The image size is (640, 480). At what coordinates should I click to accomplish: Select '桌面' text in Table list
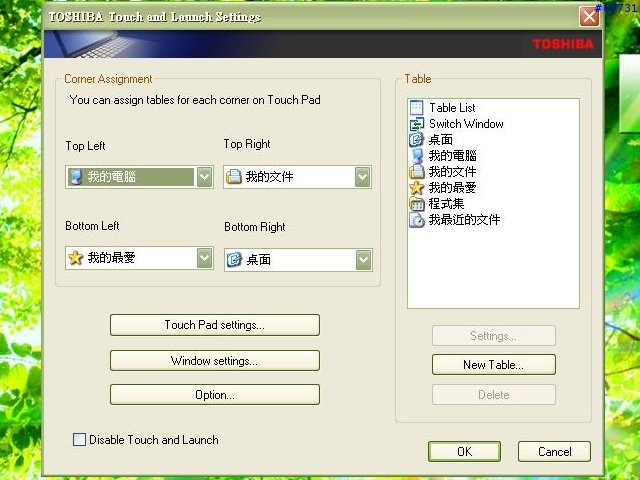pyautogui.click(x=441, y=140)
